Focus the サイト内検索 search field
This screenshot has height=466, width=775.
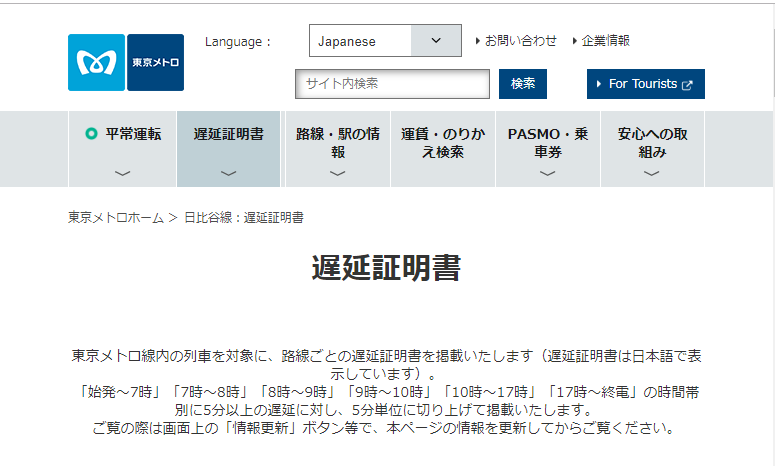click(392, 84)
